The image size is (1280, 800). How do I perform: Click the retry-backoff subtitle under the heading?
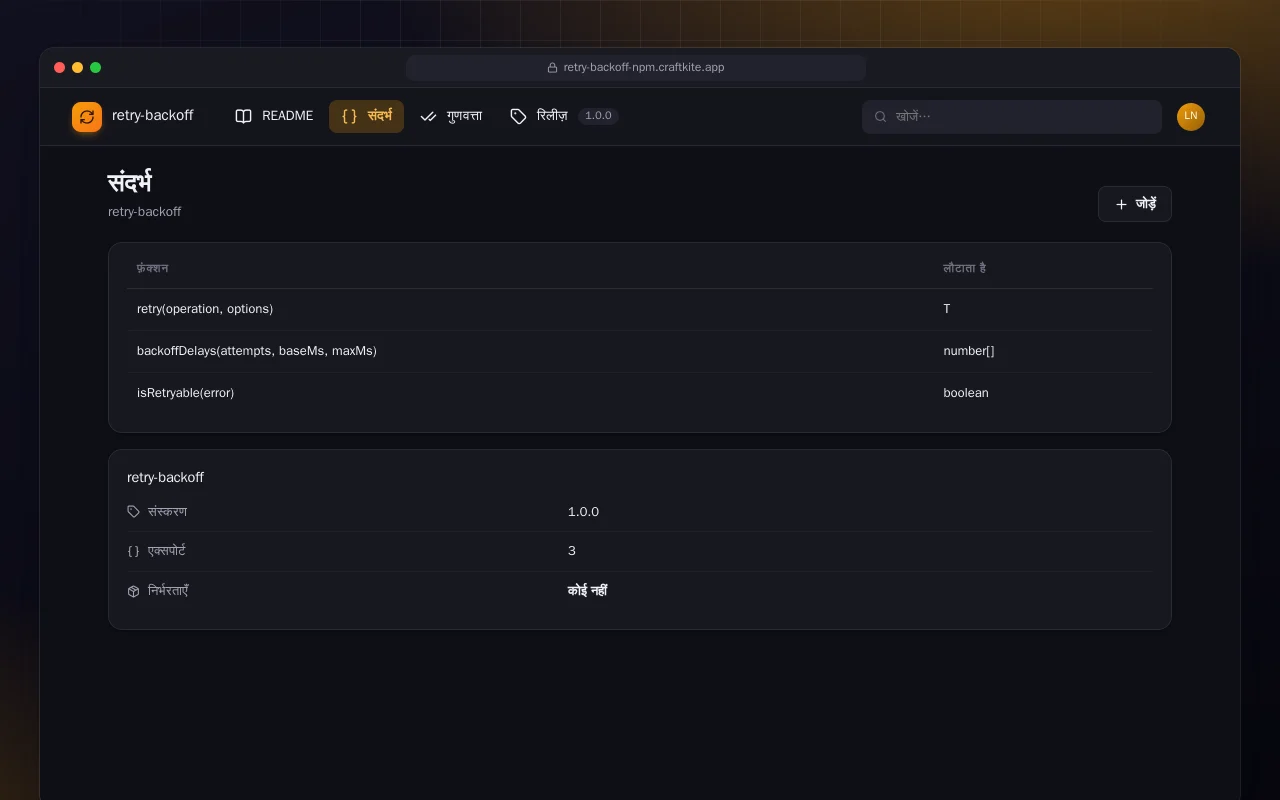[145, 212]
